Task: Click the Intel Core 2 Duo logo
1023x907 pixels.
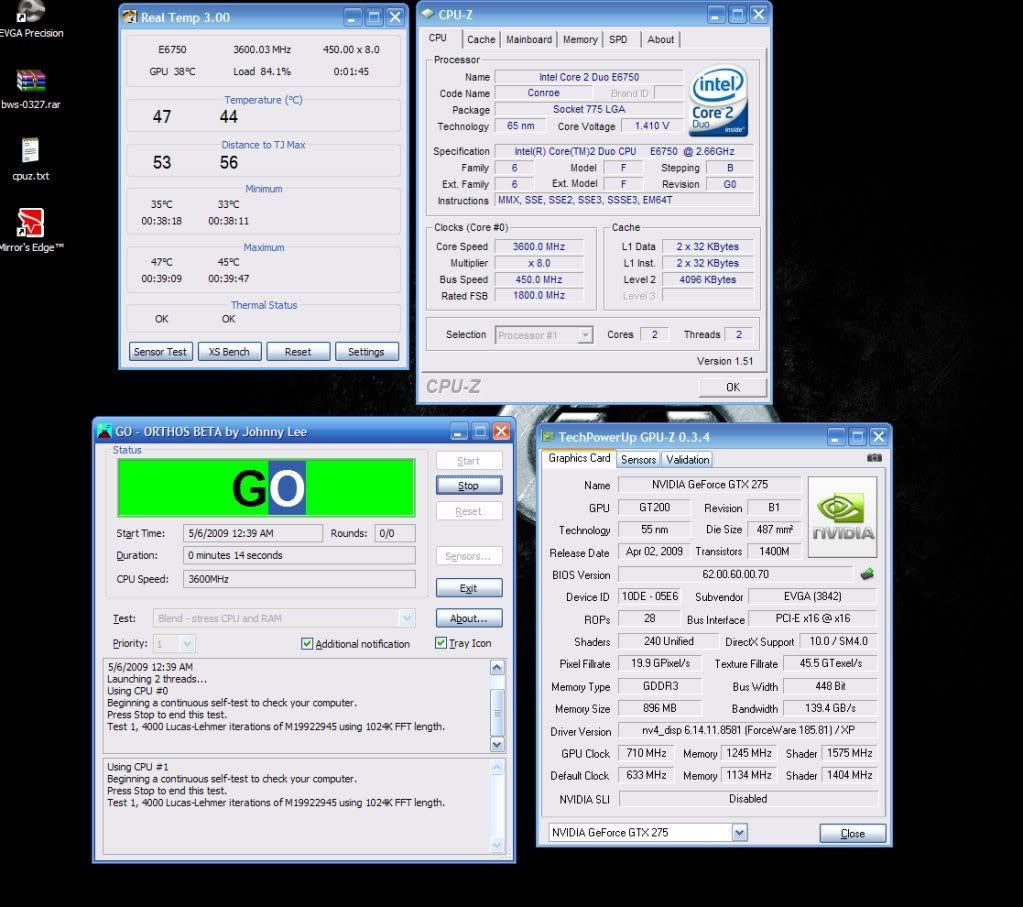Action: (x=718, y=100)
